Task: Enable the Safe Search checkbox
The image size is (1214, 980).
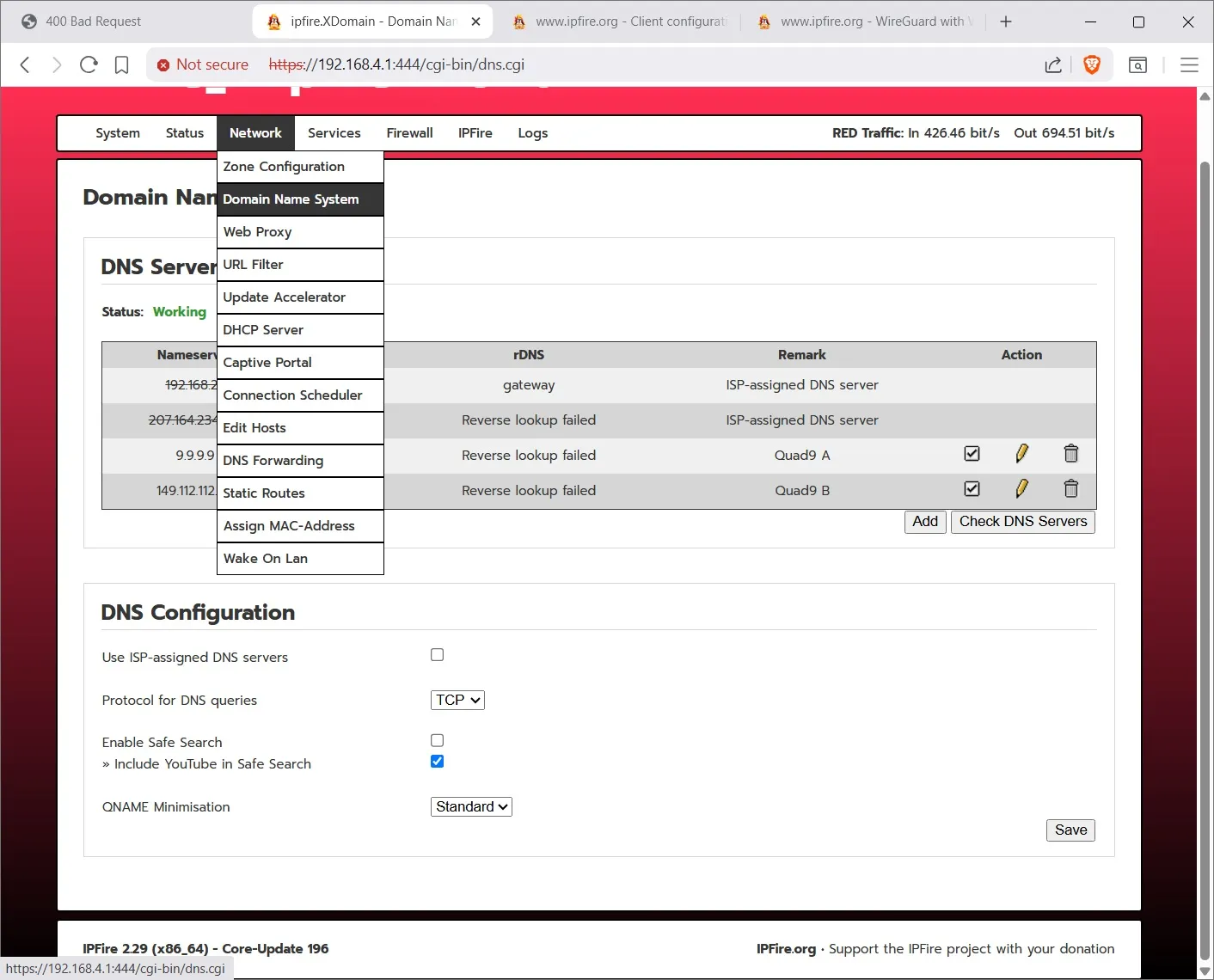Action: tap(437, 740)
